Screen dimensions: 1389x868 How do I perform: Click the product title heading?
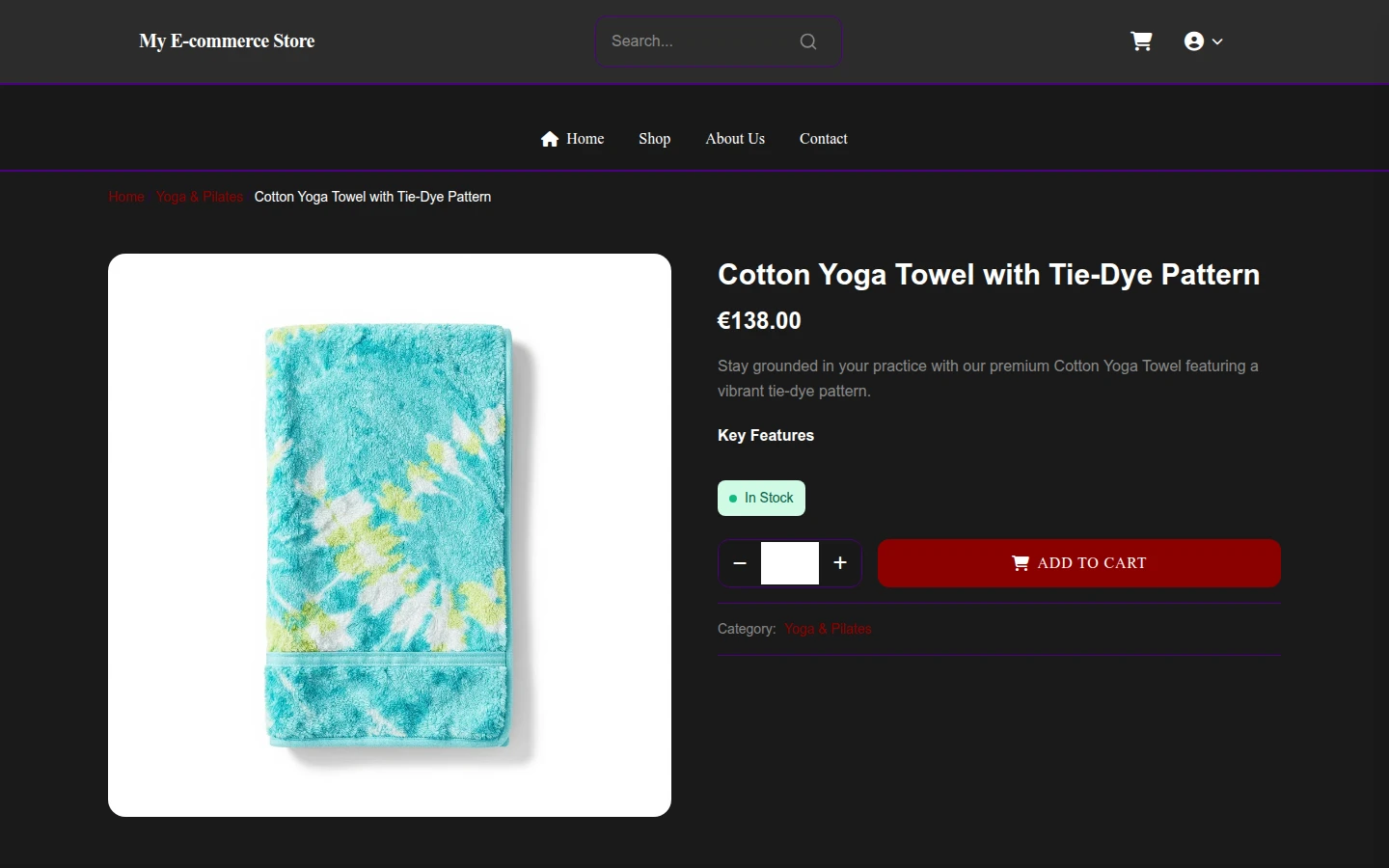(x=989, y=275)
